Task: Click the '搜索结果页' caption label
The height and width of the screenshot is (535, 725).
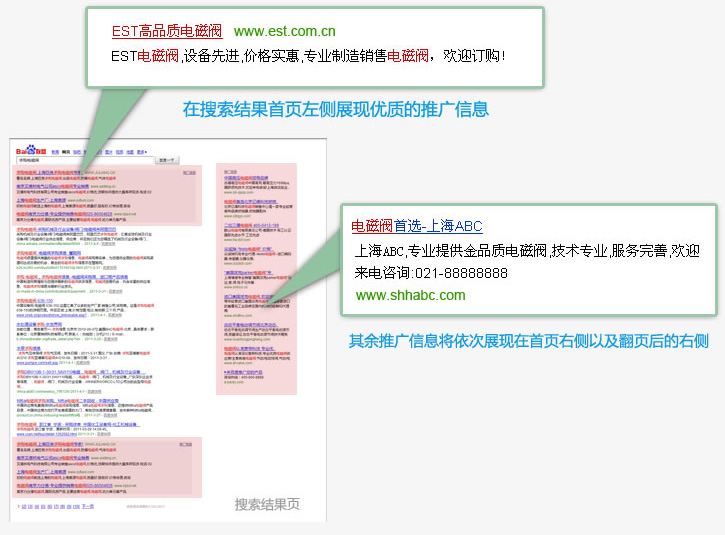Action: click(x=267, y=504)
